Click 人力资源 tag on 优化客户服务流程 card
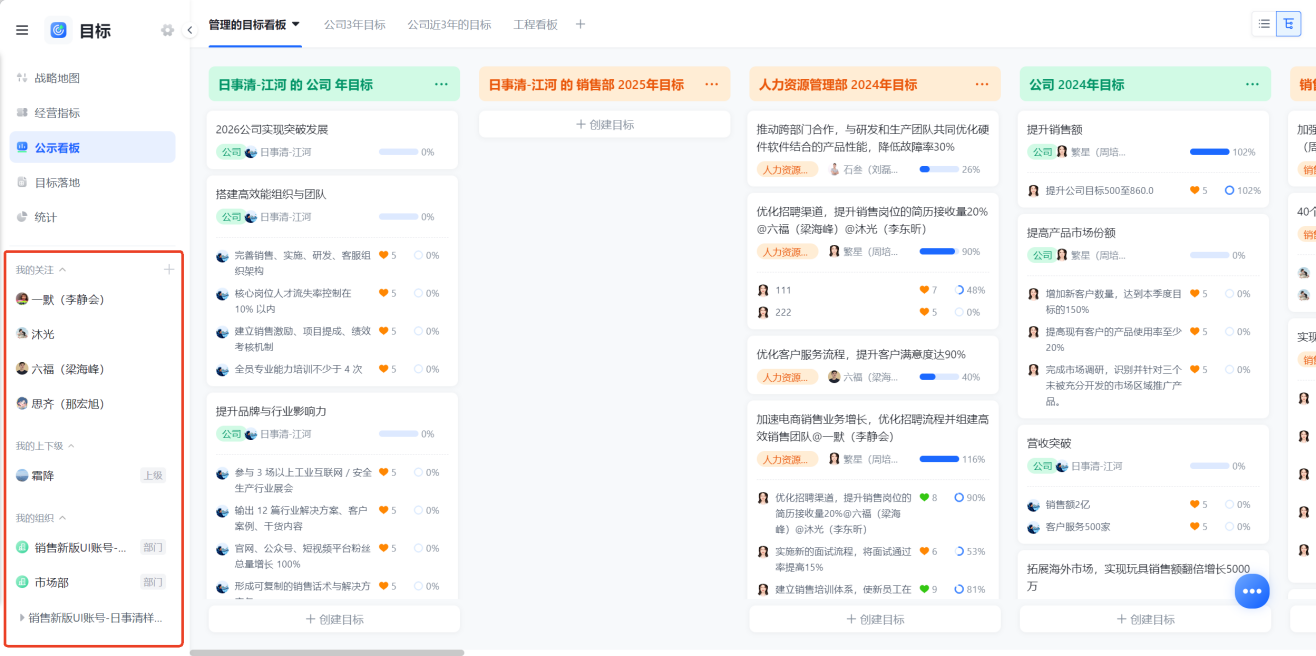Viewport: 1316px width, 656px height. point(787,377)
